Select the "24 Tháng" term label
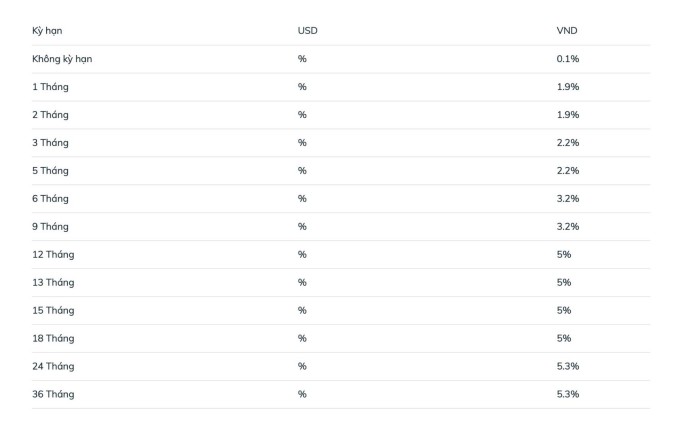This screenshot has width=680, height=423. tap(53, 366)
